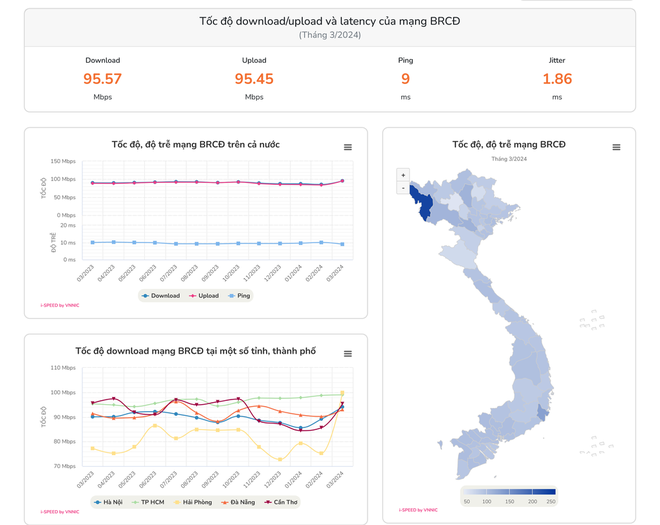The height and width of the screenshot is (525, 660).
Task: Open the nationwide speed chart hamburger menu
Action: [348, 147]
